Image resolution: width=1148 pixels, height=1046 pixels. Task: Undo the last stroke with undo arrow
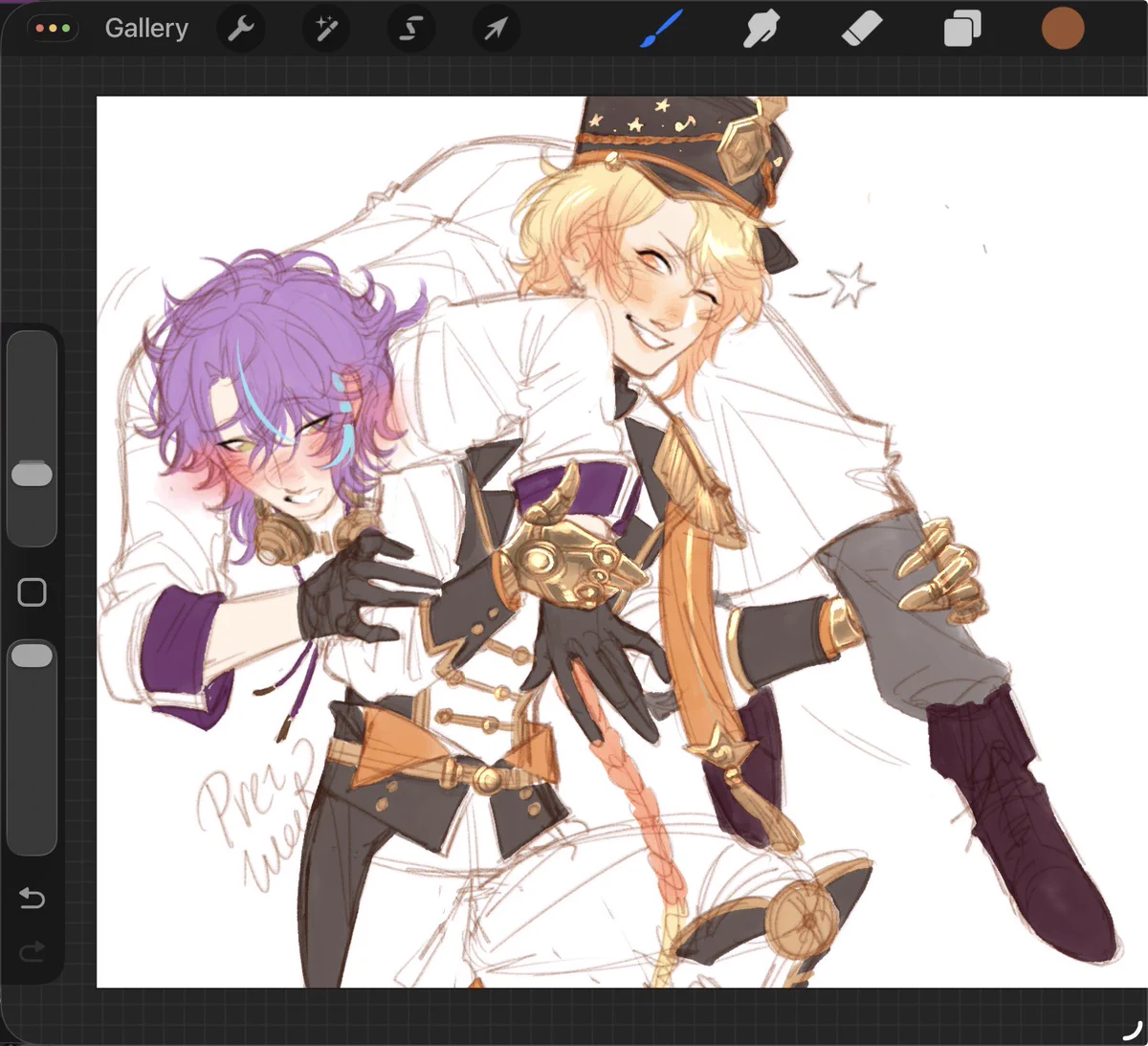pos(32,898)
